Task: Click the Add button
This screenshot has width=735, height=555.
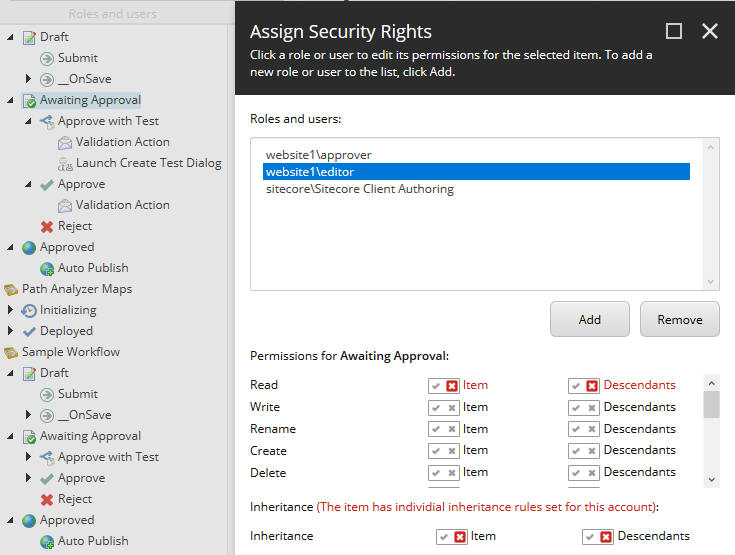Action: click(x=589, y=320)
